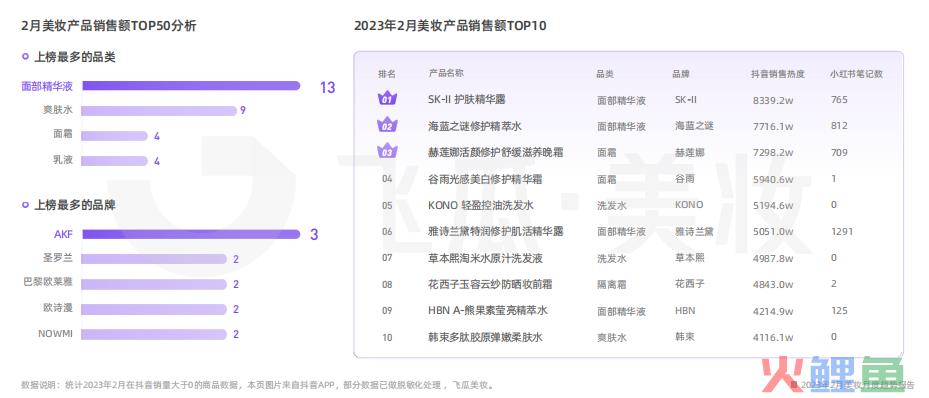This screenshot has width=929, height=398.
Task: Click the 火鲤鱼 watermark logo
Action: pos(832,374)
